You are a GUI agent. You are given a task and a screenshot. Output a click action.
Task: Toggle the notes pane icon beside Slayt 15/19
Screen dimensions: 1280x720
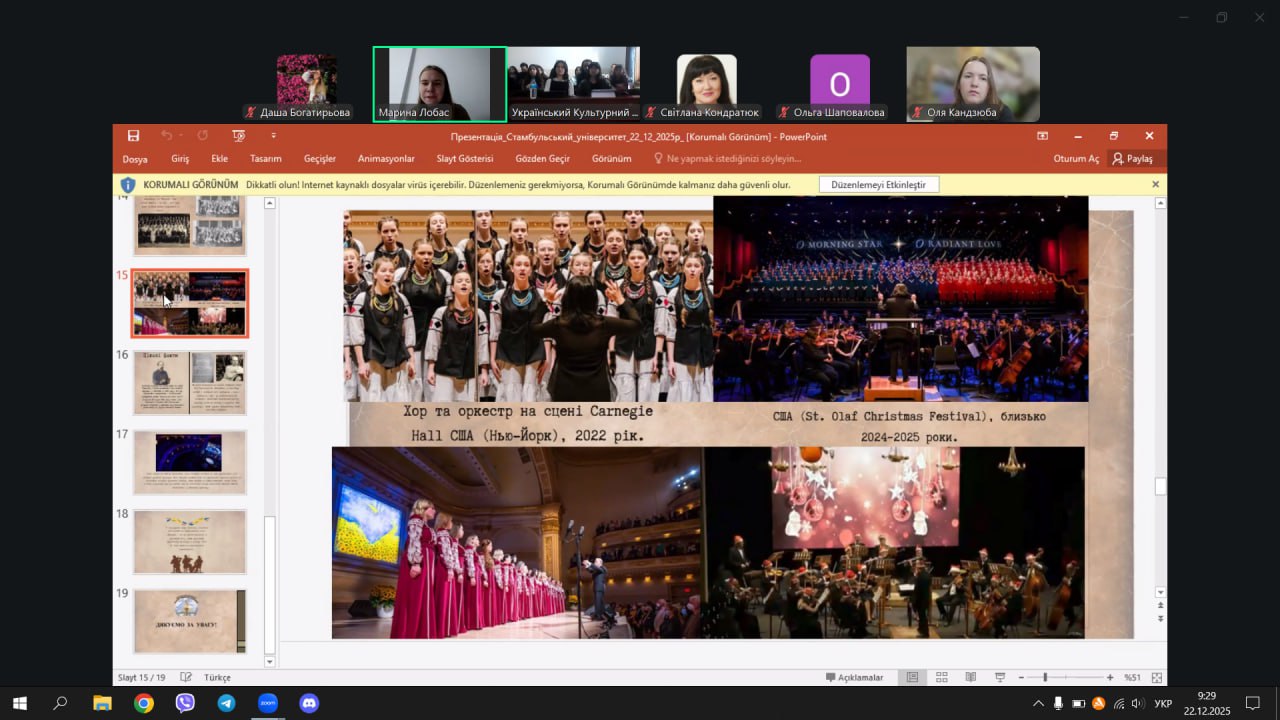click(x=186, y=677)
